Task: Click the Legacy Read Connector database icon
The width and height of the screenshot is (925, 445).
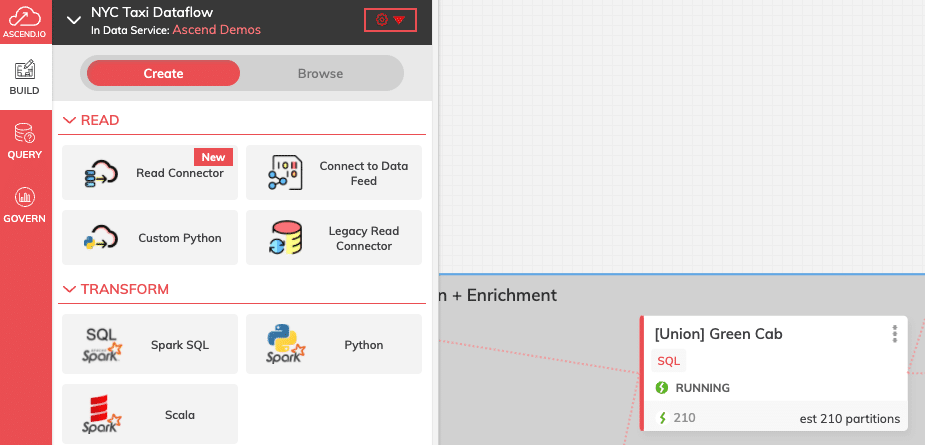Action: tap(285, 238)
